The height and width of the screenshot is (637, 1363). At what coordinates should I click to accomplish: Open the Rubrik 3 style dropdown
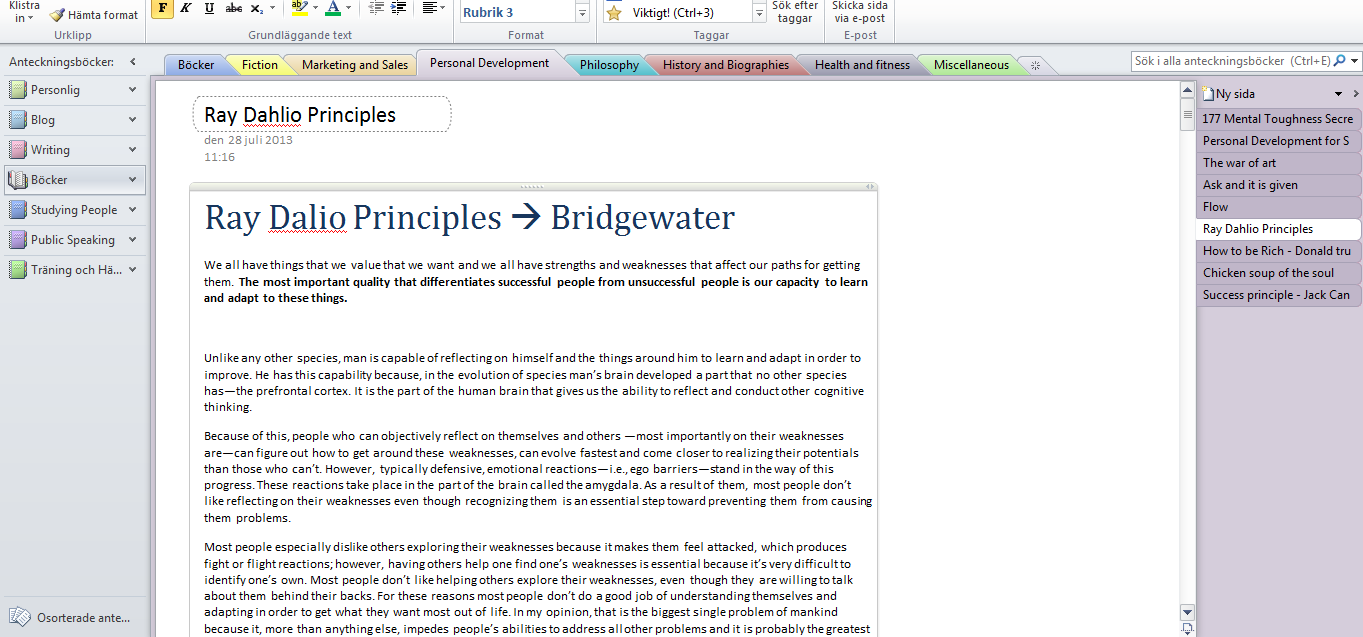582,12
